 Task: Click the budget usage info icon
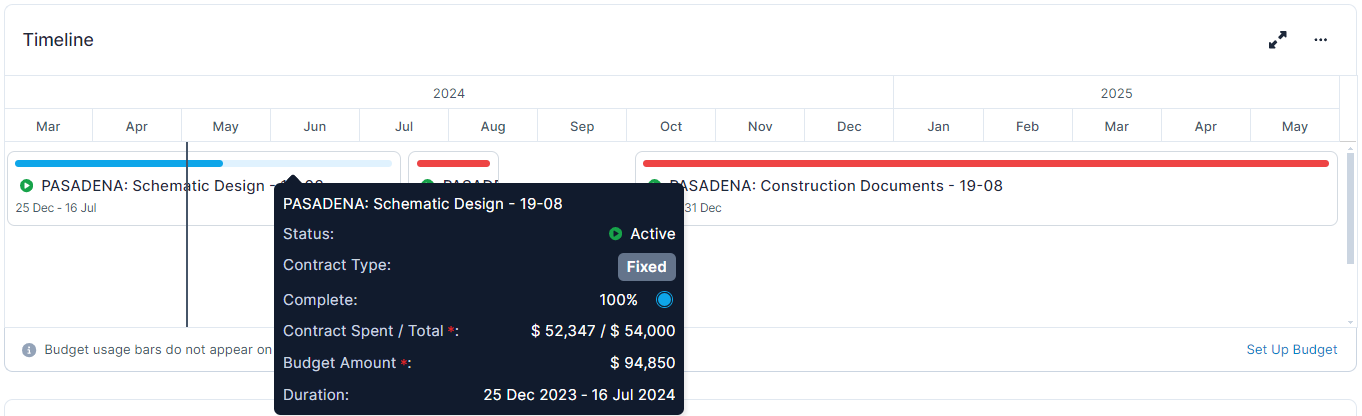coord(29,350)
